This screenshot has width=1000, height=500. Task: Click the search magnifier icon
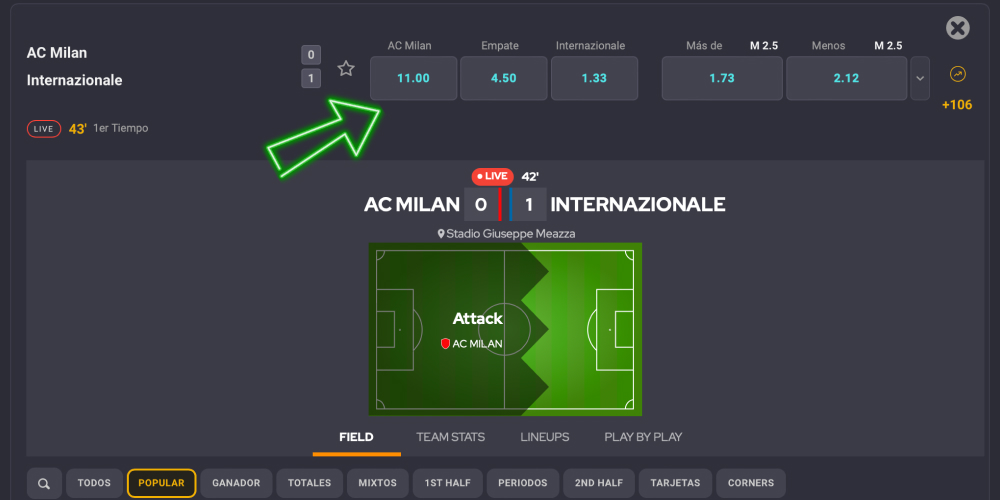pyautogui.click(x=44, y=483)
